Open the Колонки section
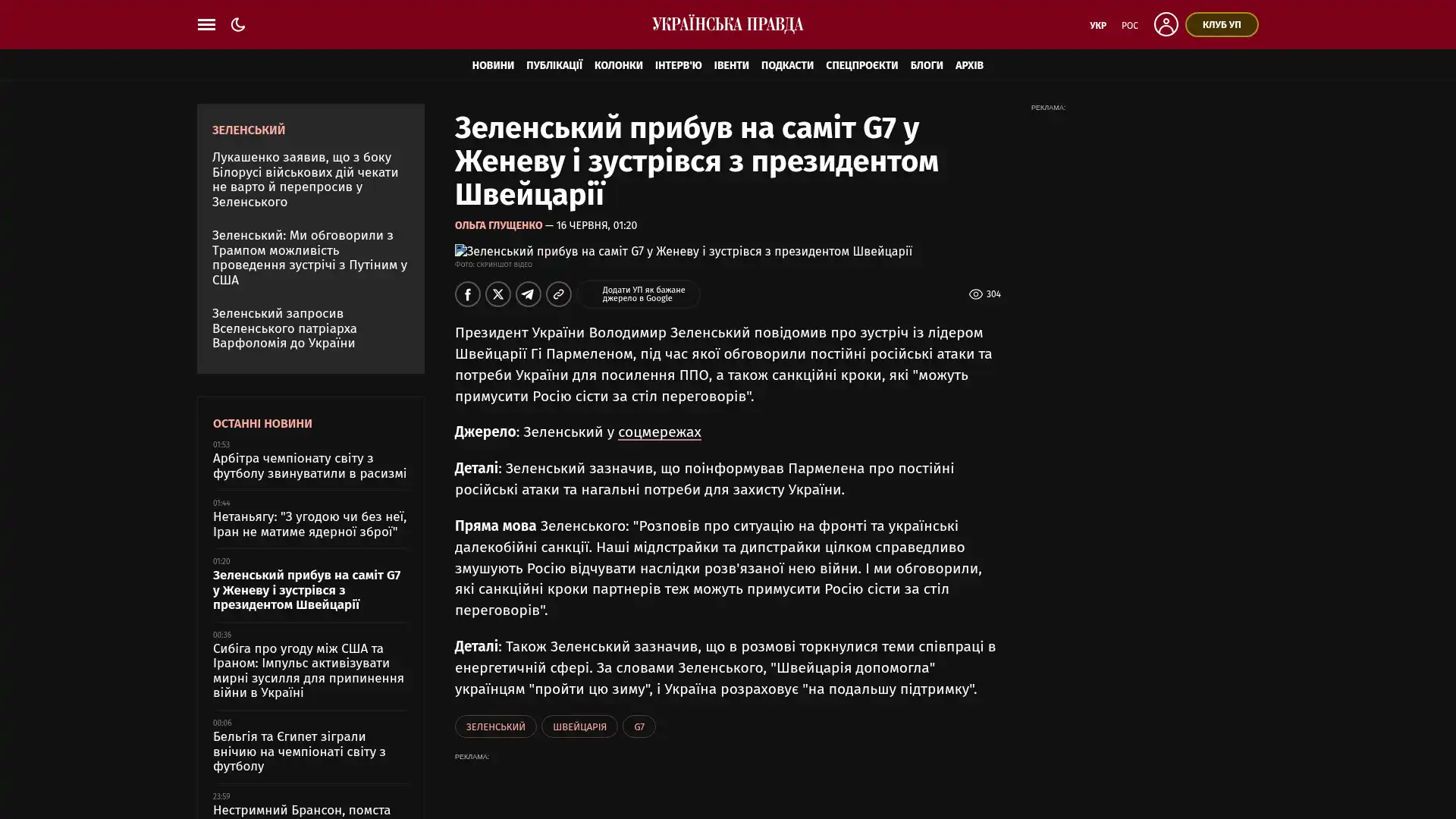The height and width of the screenshot is (819, 1456). click(x=618, y=65)
